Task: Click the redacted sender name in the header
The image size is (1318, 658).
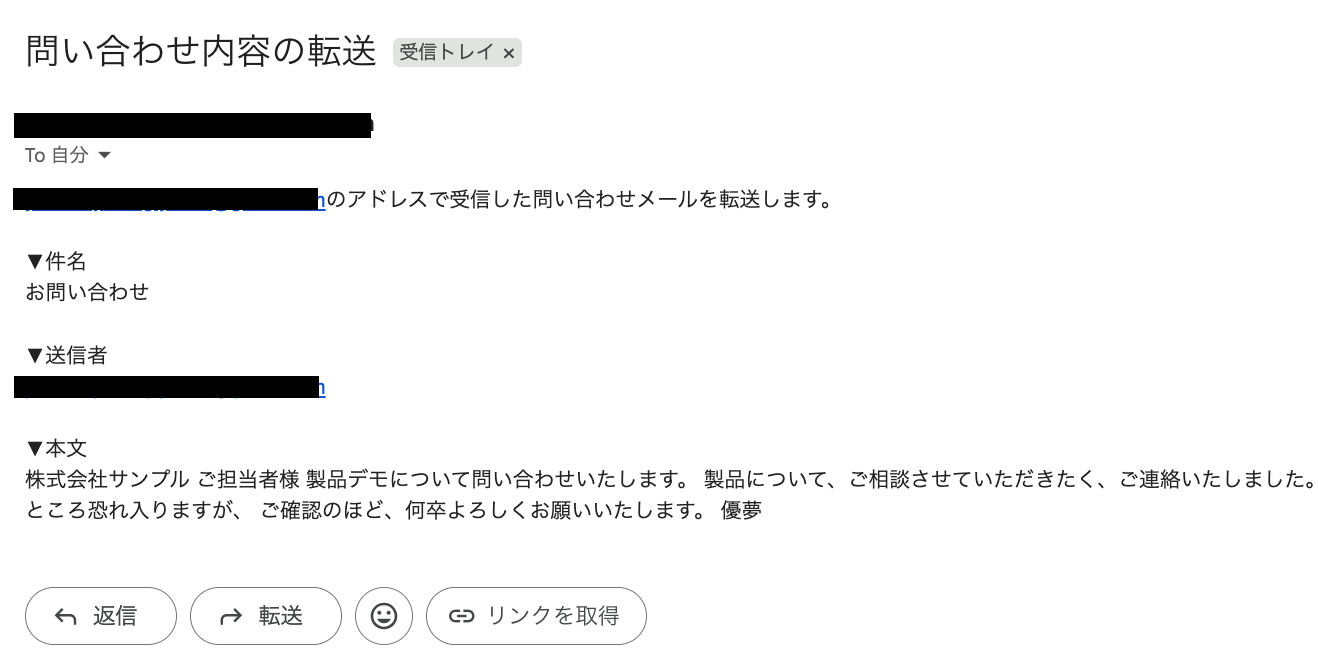Action: point(193,125)
